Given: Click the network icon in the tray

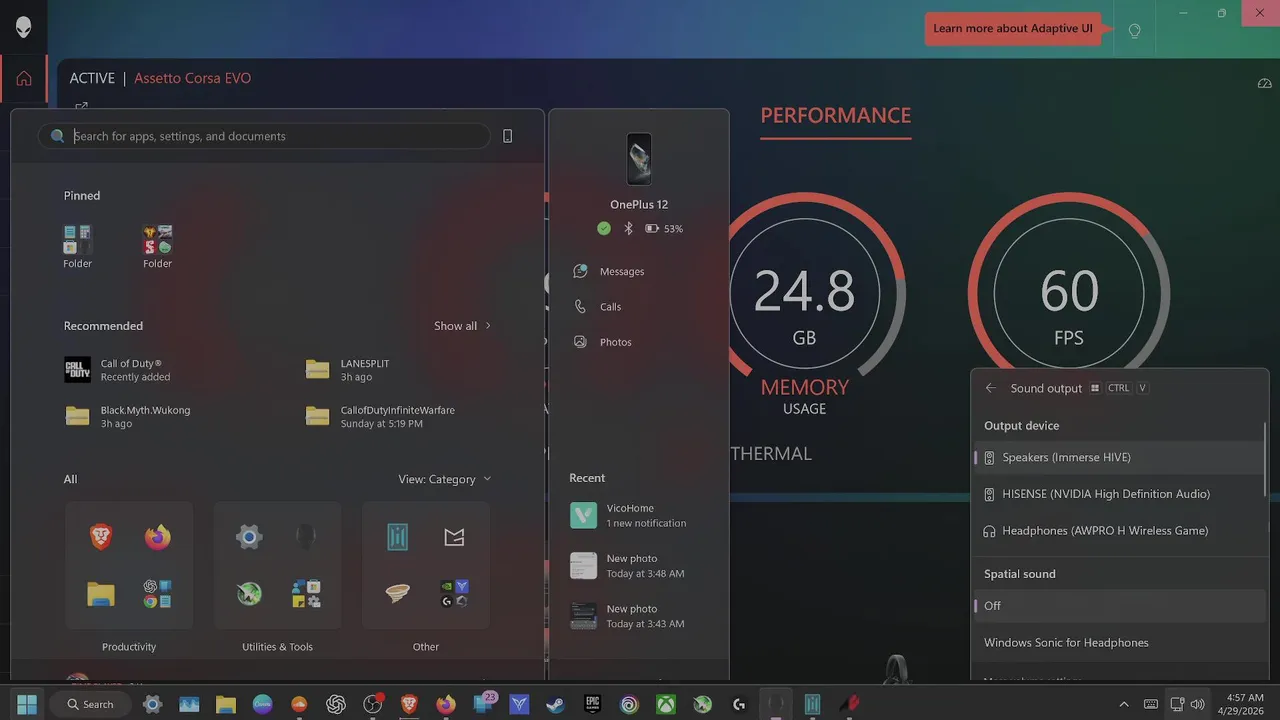Looking at the screenshot, I should pos(1177,704).
